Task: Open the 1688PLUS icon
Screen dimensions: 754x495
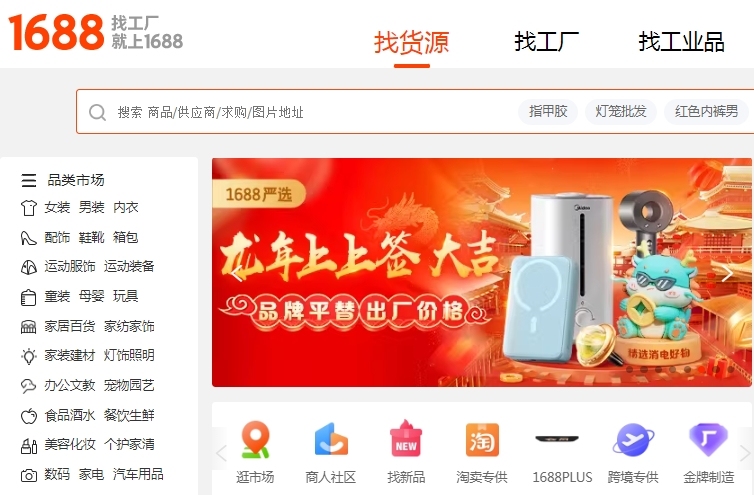Action: 557,439
